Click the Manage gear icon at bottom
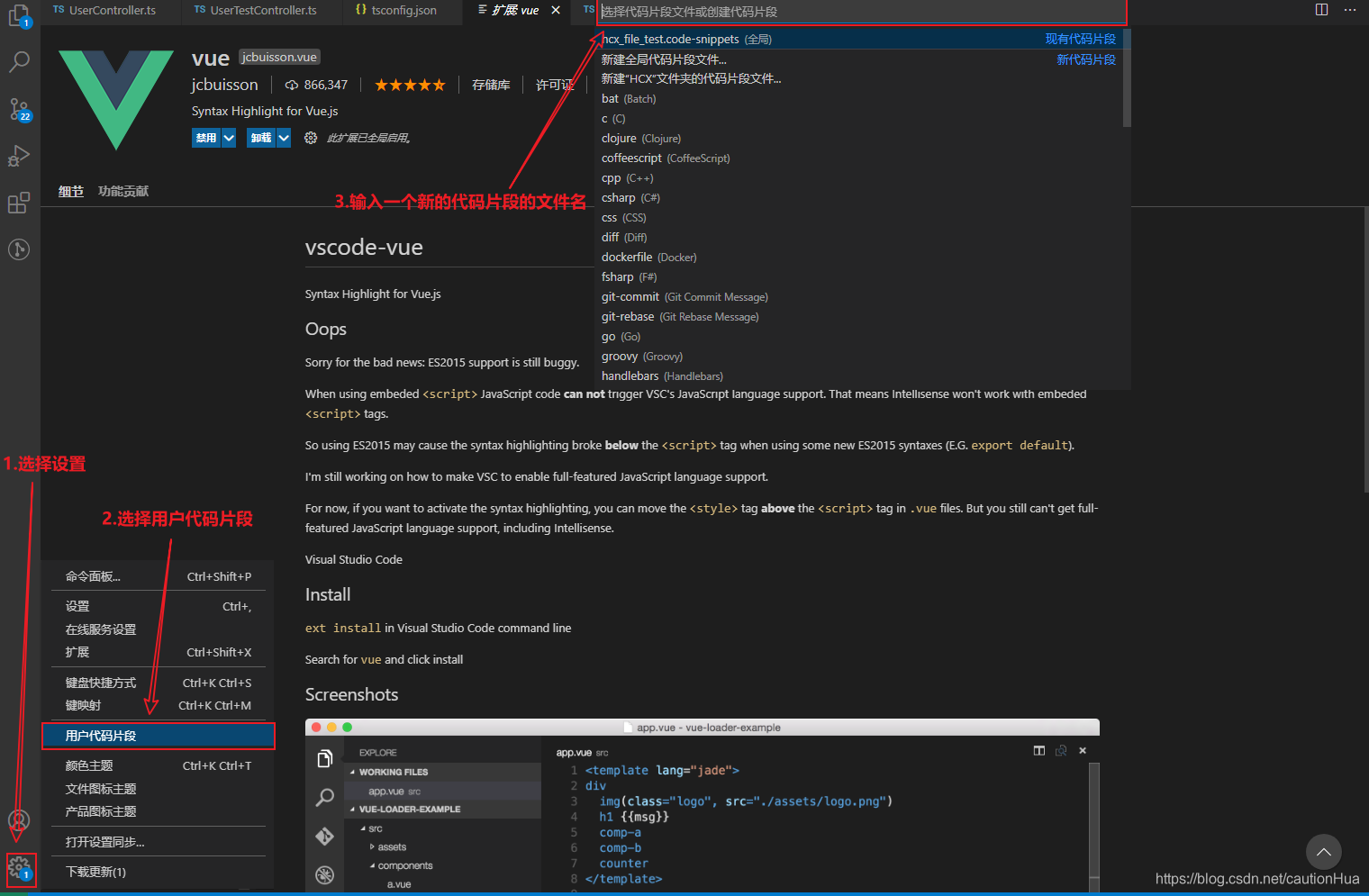This screenshot has width=1369, height=896. (x=20, y=869)
